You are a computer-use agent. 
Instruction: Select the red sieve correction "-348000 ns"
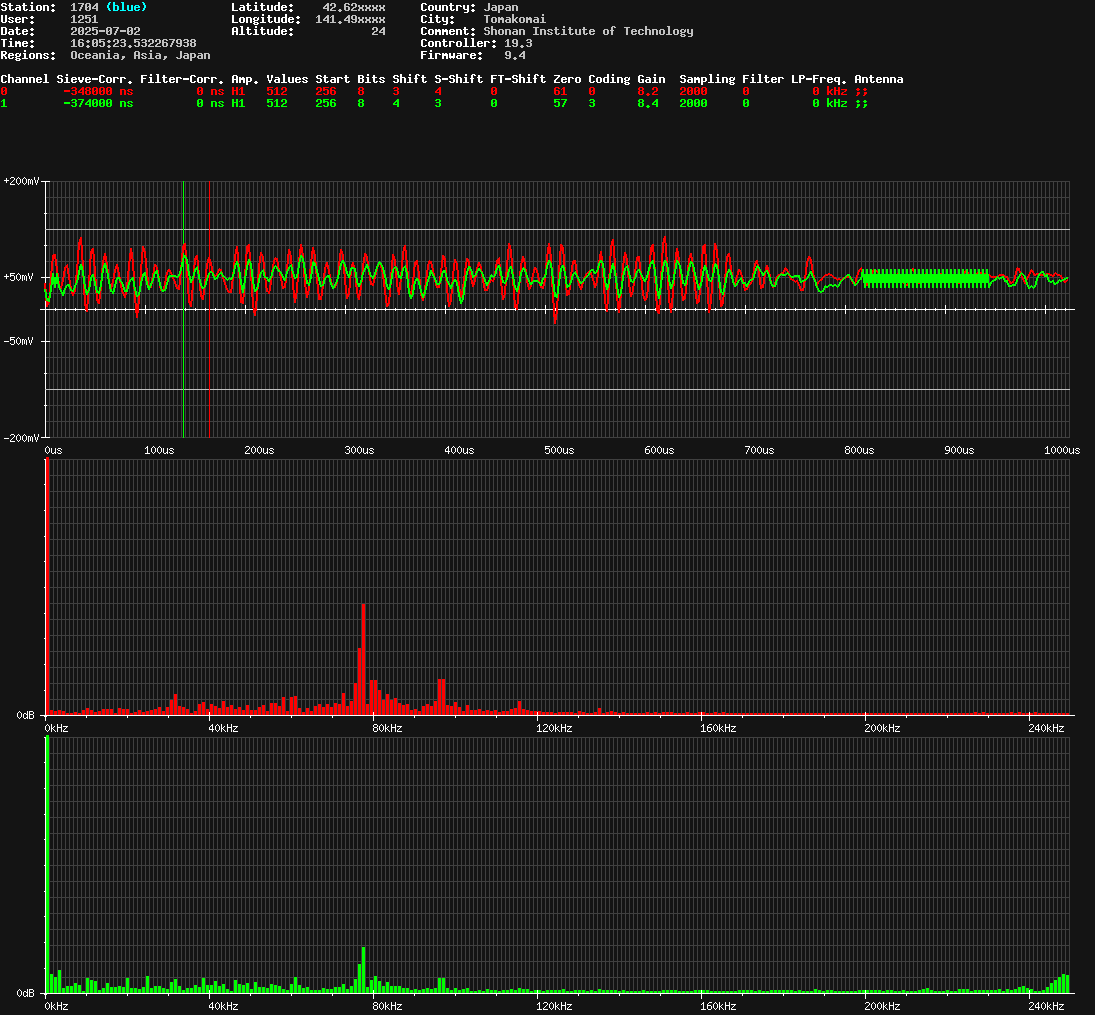(x=98, y=92)
